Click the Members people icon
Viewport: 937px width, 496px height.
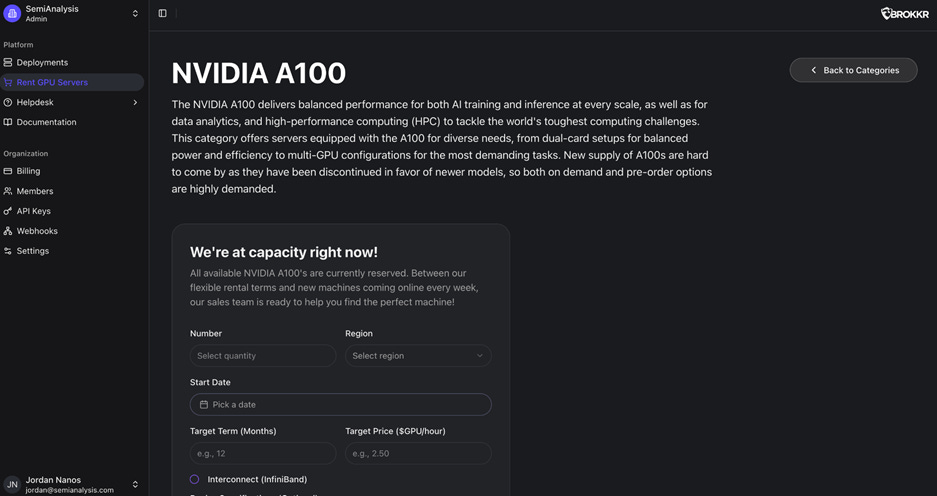pyautogui.click(x=8, y=191)
